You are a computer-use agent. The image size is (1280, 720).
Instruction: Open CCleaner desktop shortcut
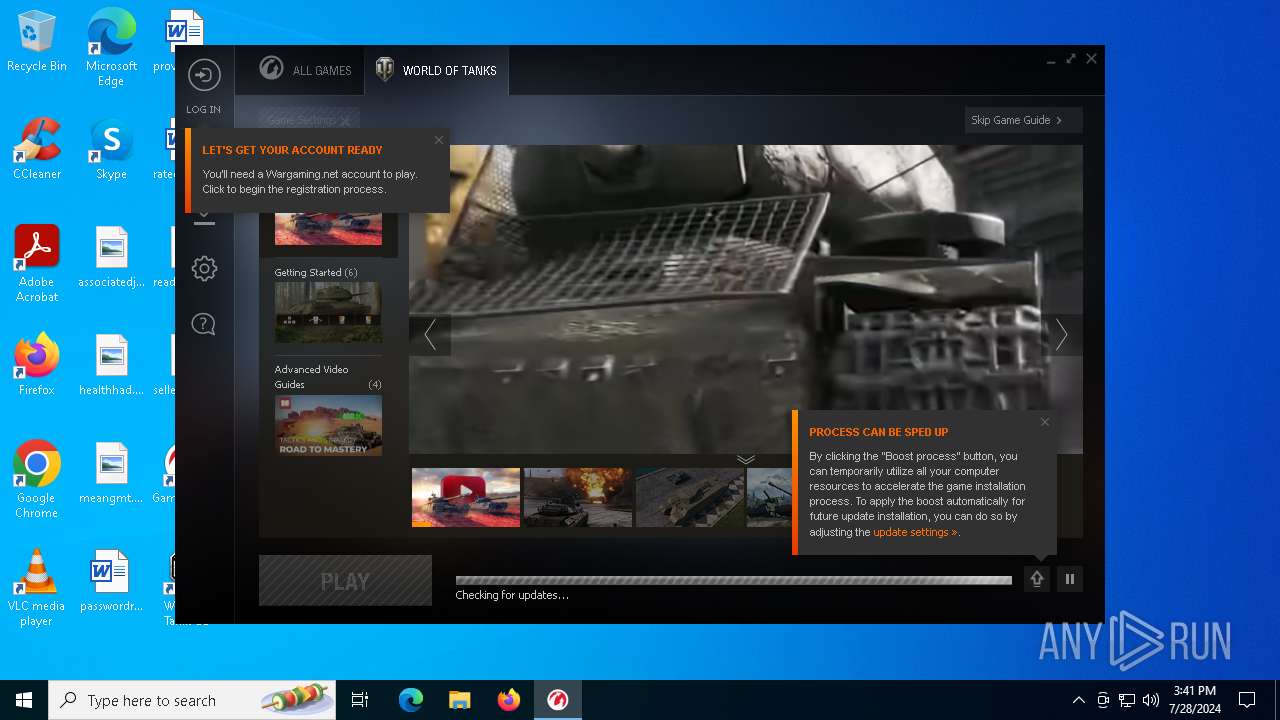pos(37,149)
